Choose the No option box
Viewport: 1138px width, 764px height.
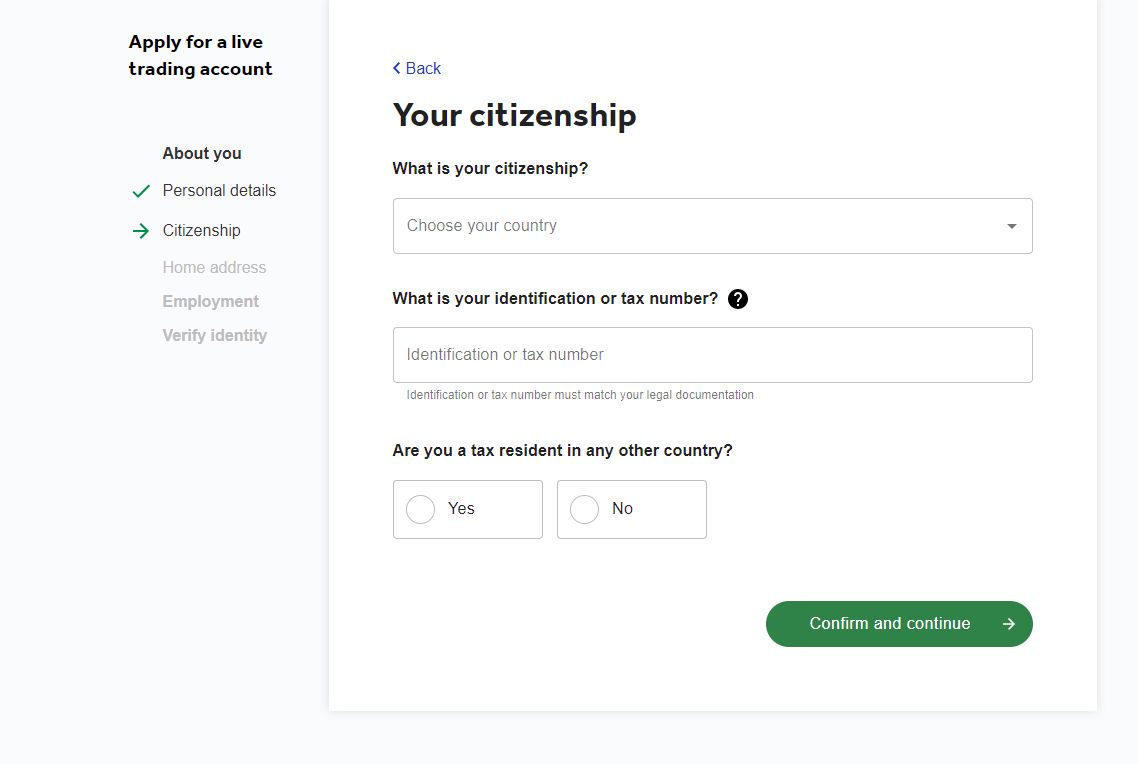631,509
